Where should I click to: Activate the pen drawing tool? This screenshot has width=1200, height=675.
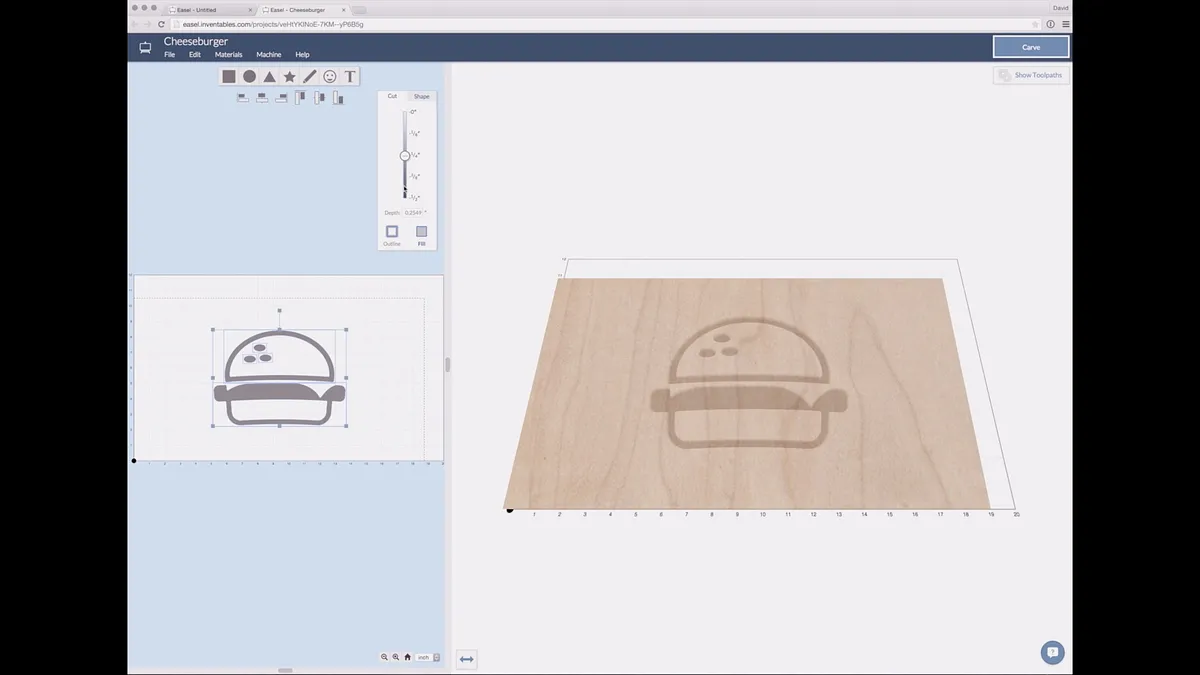click(x=310, y=77)
